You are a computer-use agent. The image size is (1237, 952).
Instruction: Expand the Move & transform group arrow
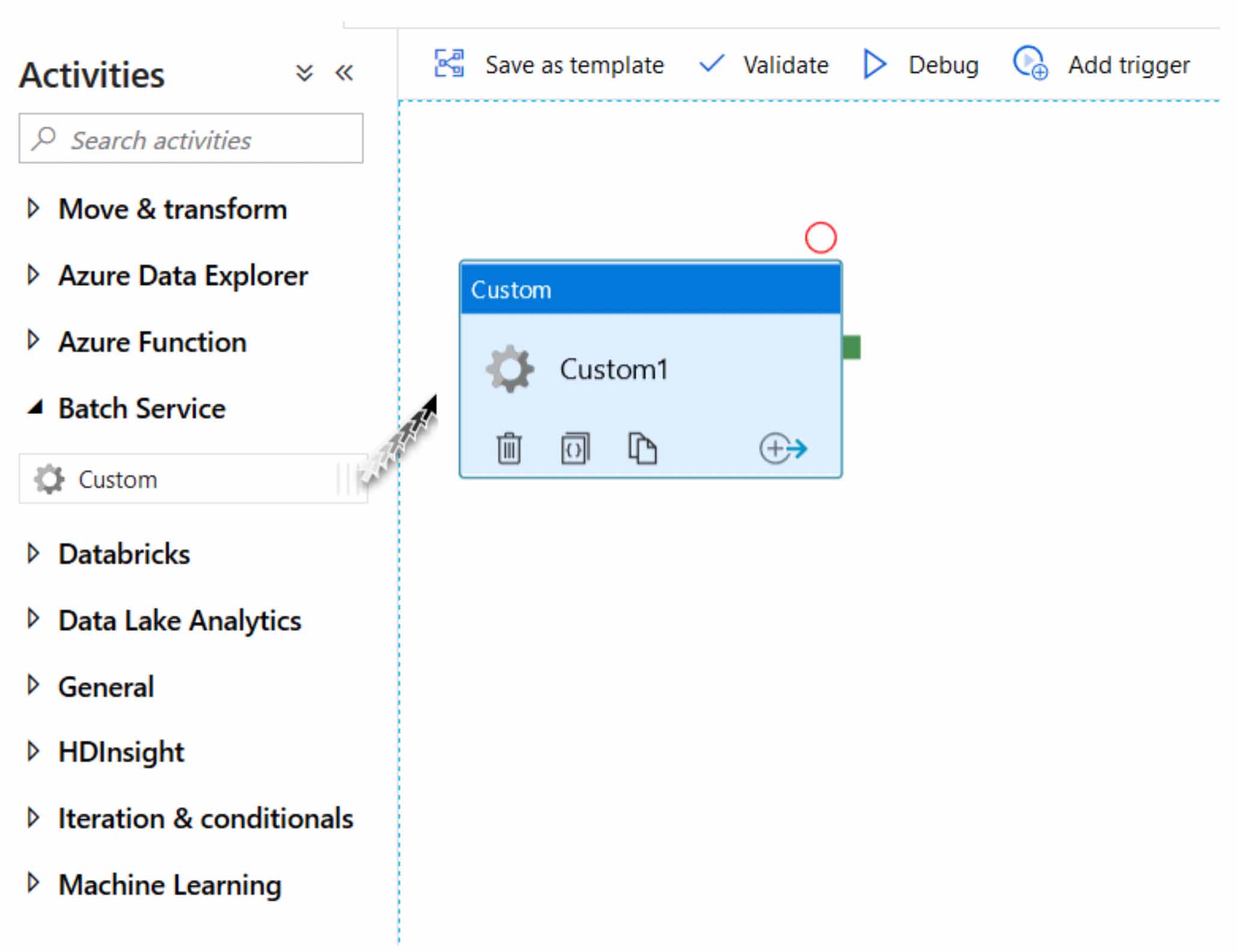point(34,209)
